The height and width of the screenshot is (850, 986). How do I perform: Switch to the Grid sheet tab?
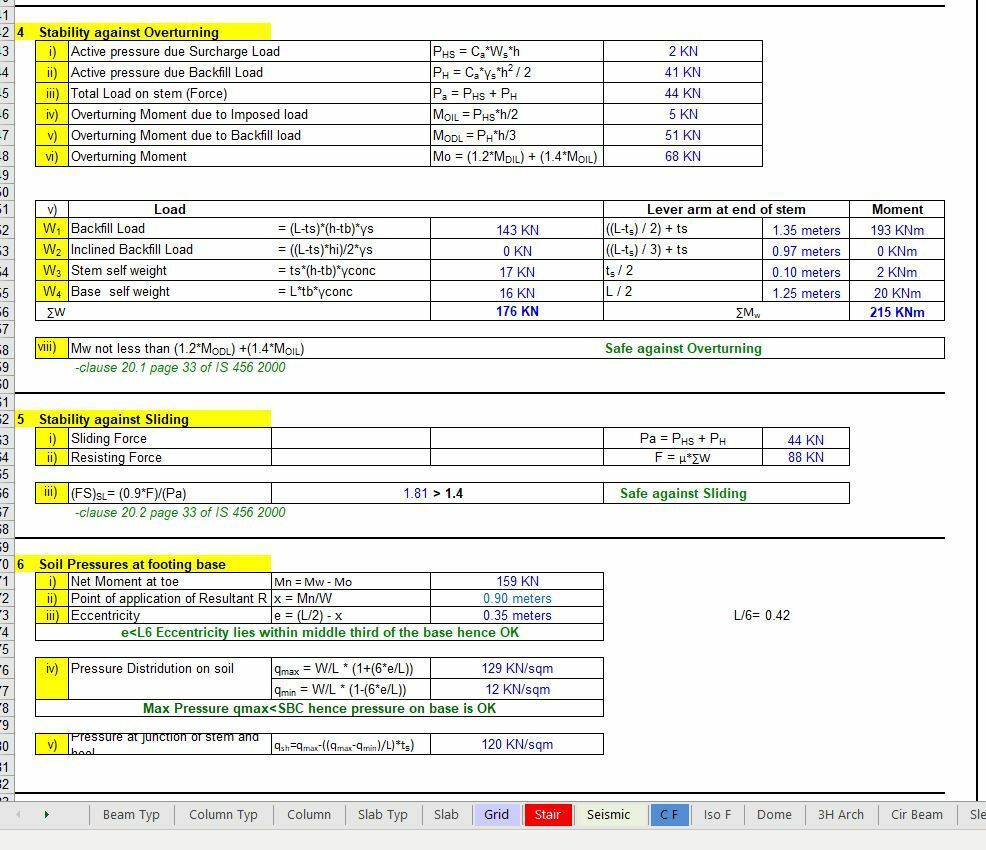click(x=496, y=815)
